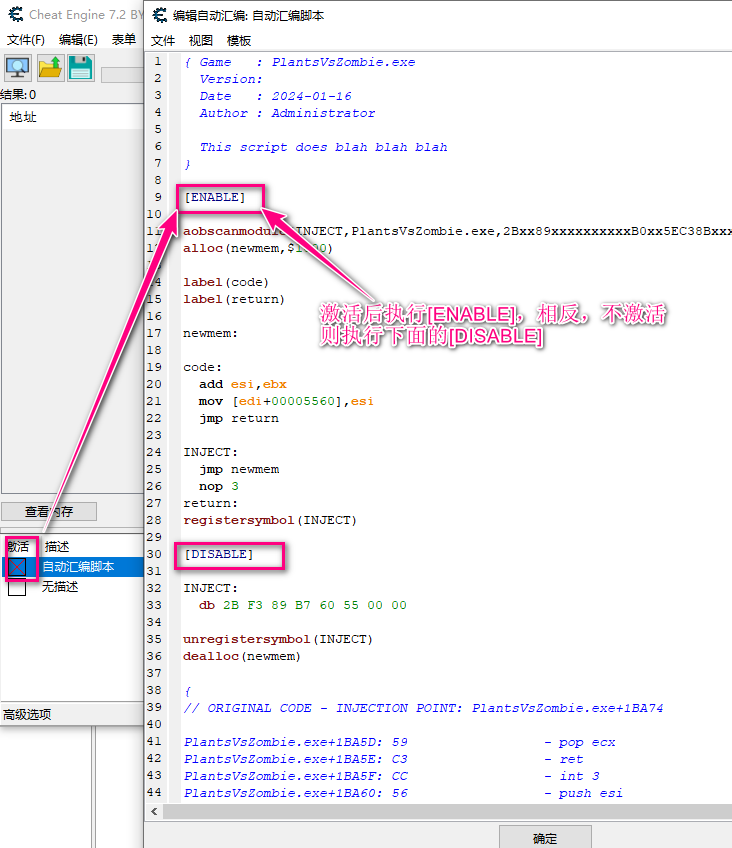This screenshot has width=732, height=848.
Task: Click the push esi comment line
Action: pyautogui.click(x=403, y=793)
